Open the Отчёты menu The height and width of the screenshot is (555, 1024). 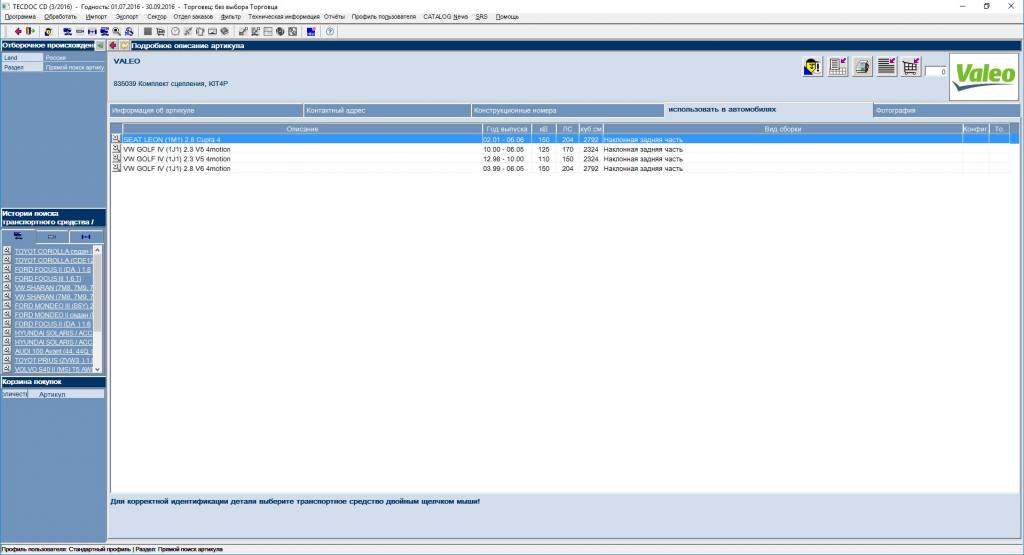tap(334, 17)
